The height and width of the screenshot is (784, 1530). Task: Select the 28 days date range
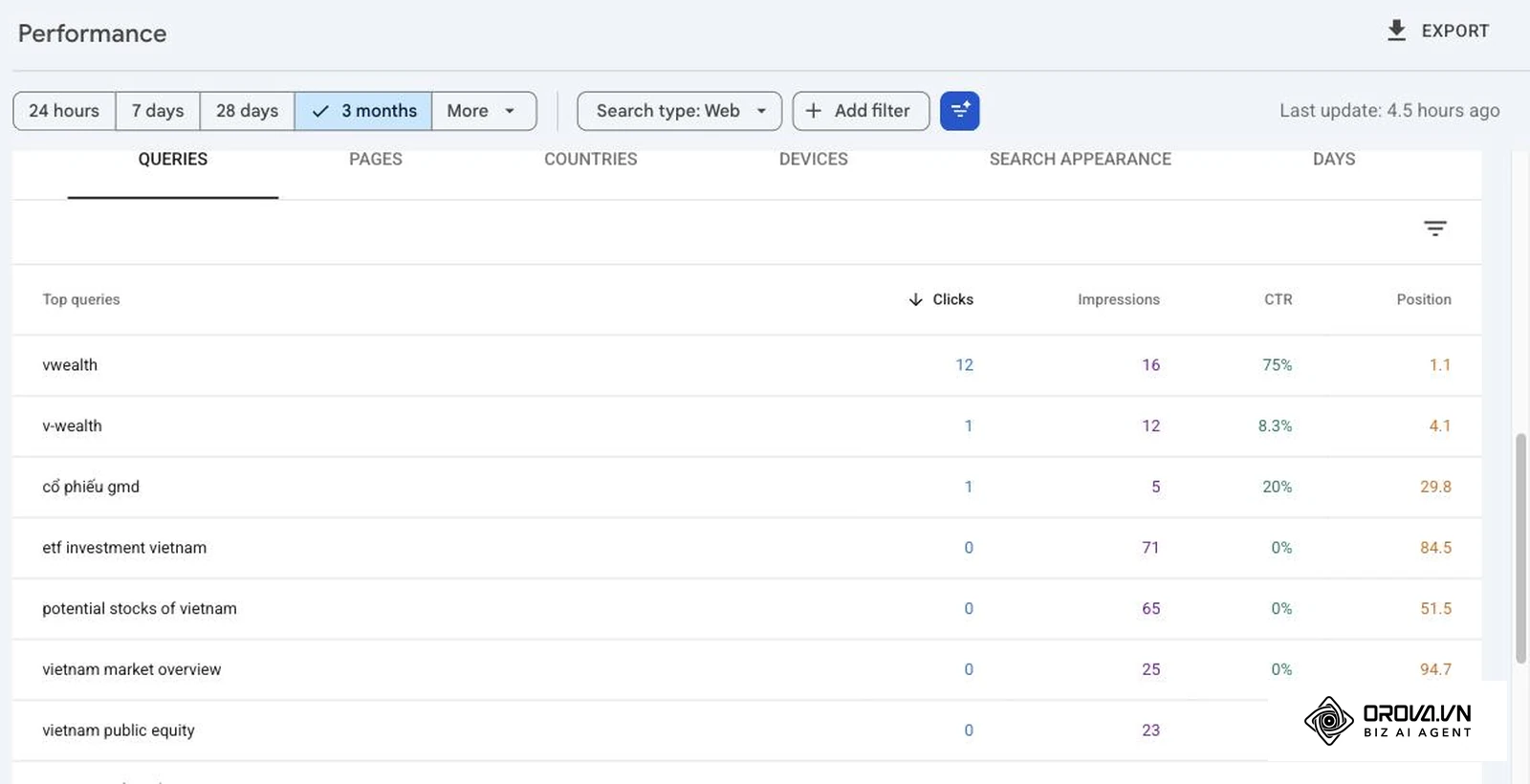(x=247, y=111)
